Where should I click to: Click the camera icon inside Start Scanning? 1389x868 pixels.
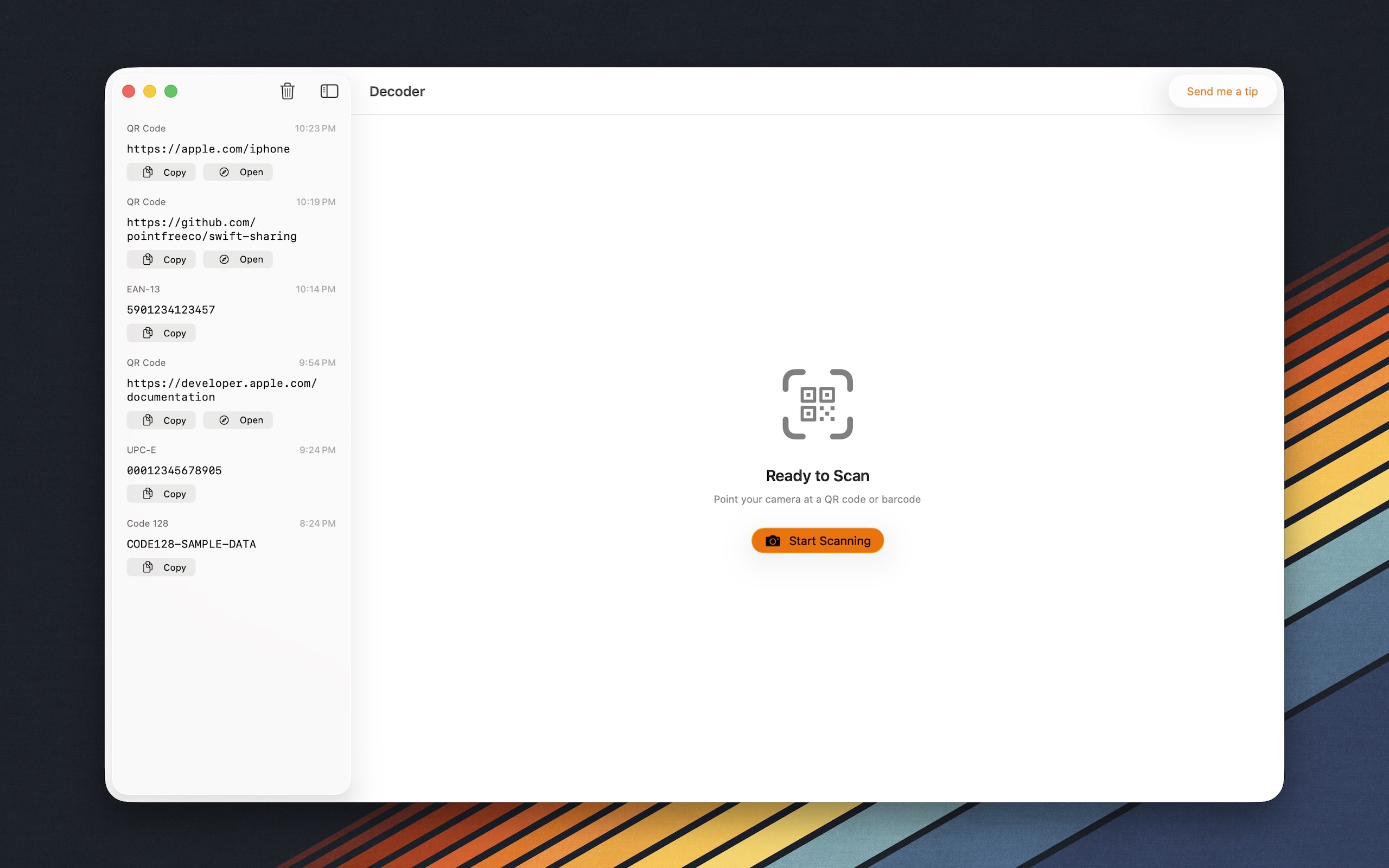point(773,540)
